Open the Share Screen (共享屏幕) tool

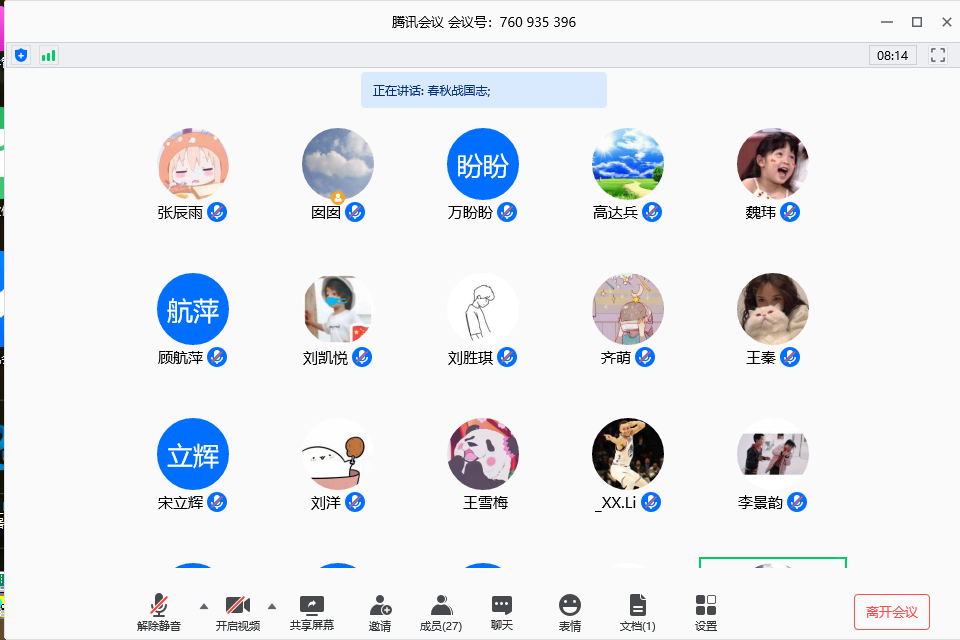(x=312, y=611)
